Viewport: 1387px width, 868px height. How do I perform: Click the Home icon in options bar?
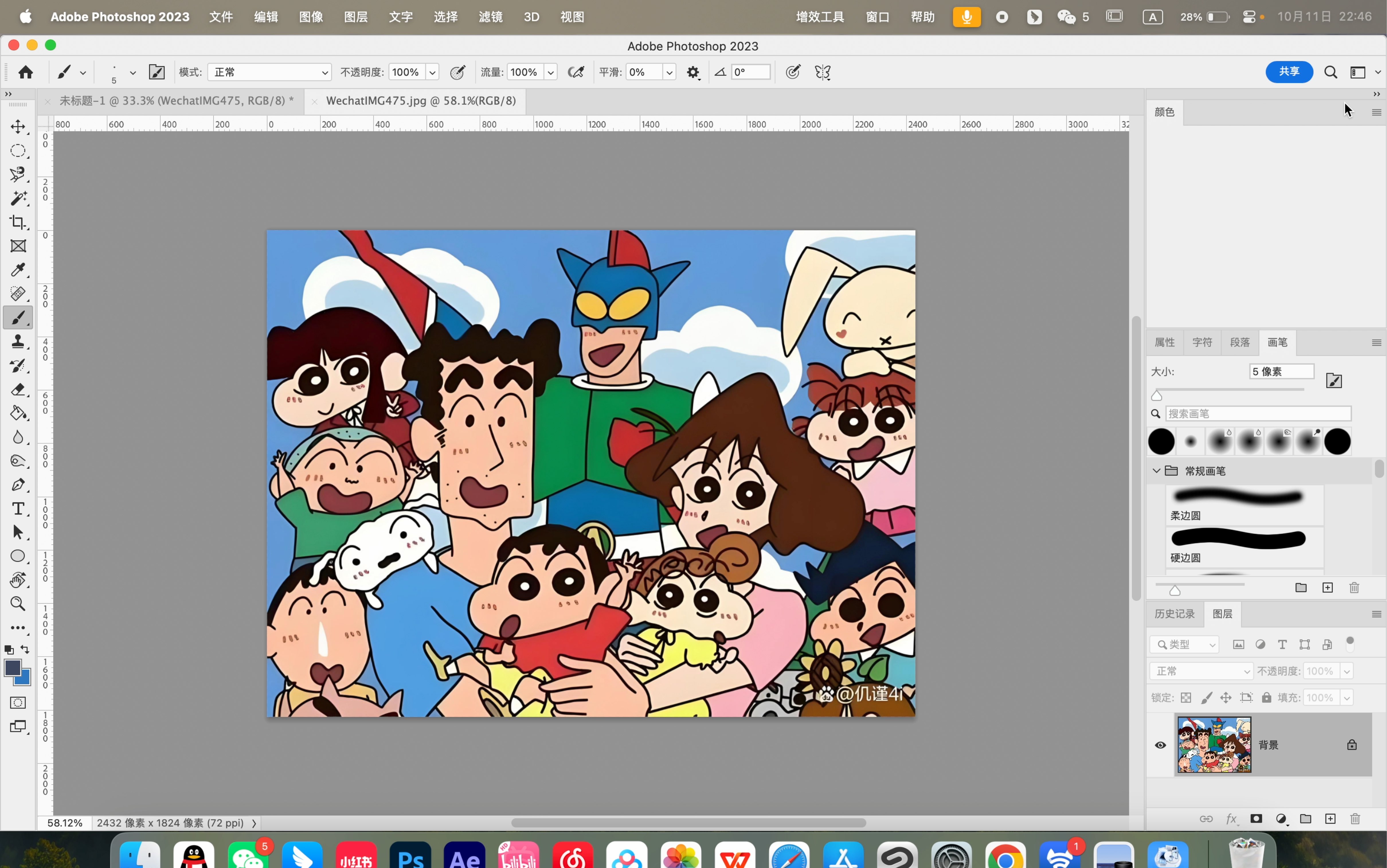(25, 72)
